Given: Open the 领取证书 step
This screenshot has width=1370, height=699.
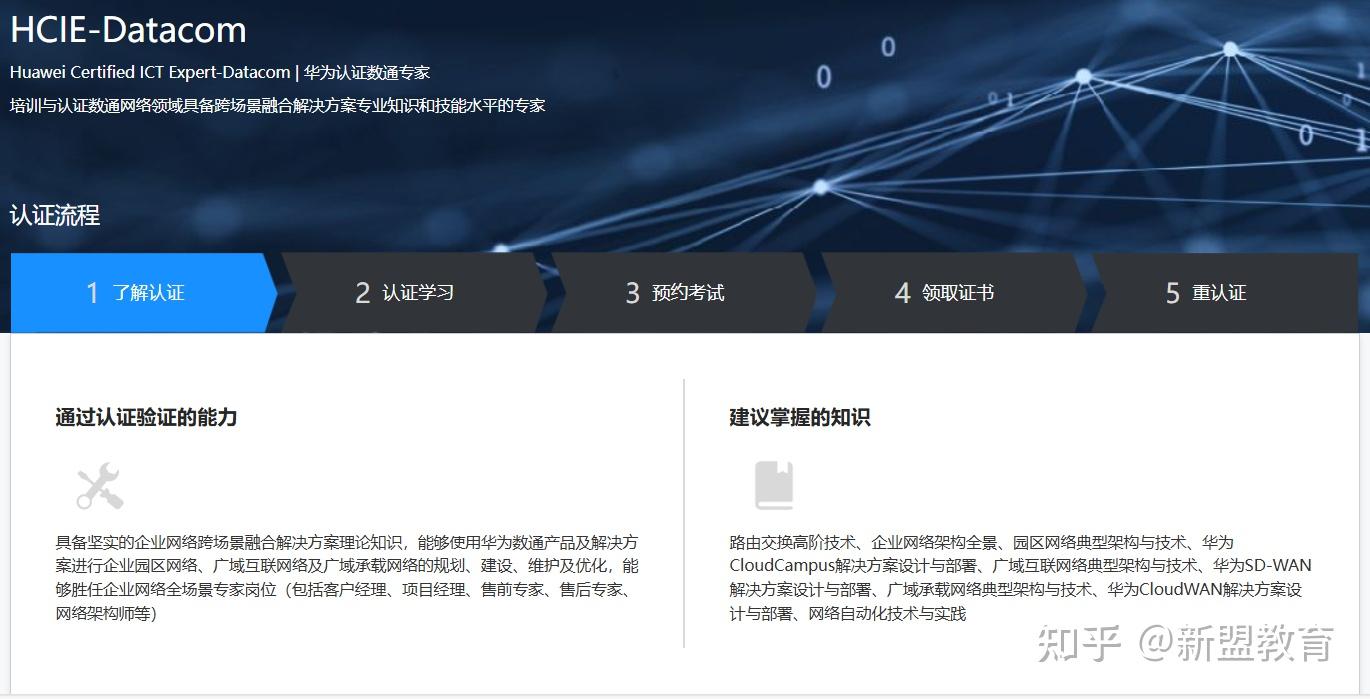Looking at the screenshot, I should coord(960,292).
